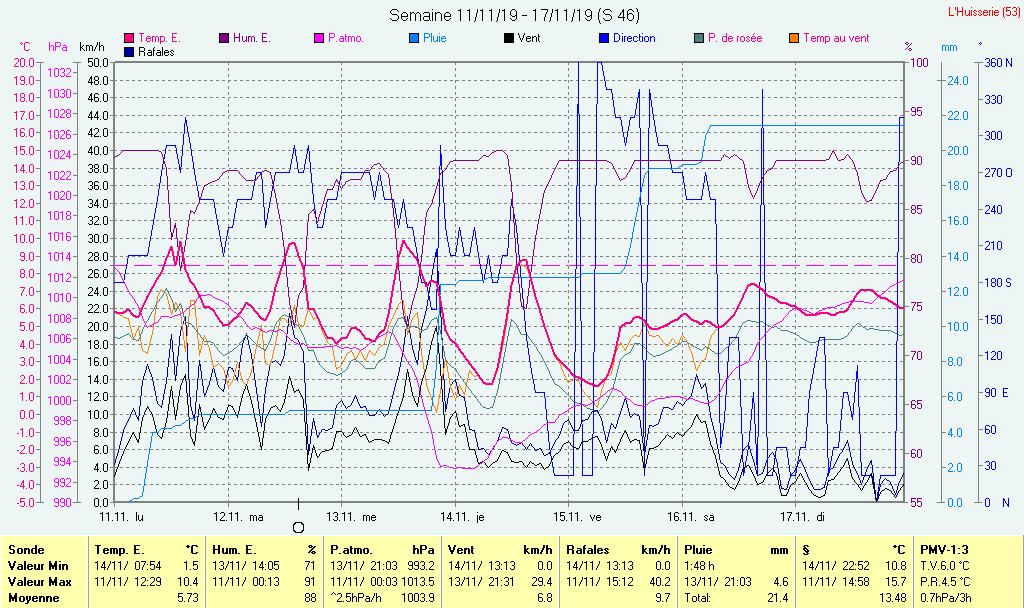
Task: Click the 'mm' rain axis unit label
Action: 949,47
